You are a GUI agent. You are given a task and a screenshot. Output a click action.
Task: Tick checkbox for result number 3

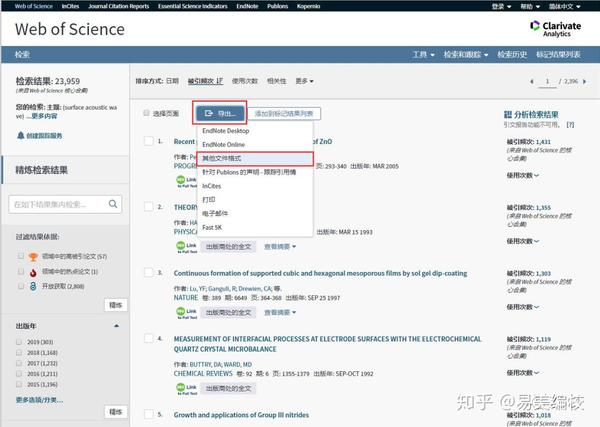[x=148, y=272]
